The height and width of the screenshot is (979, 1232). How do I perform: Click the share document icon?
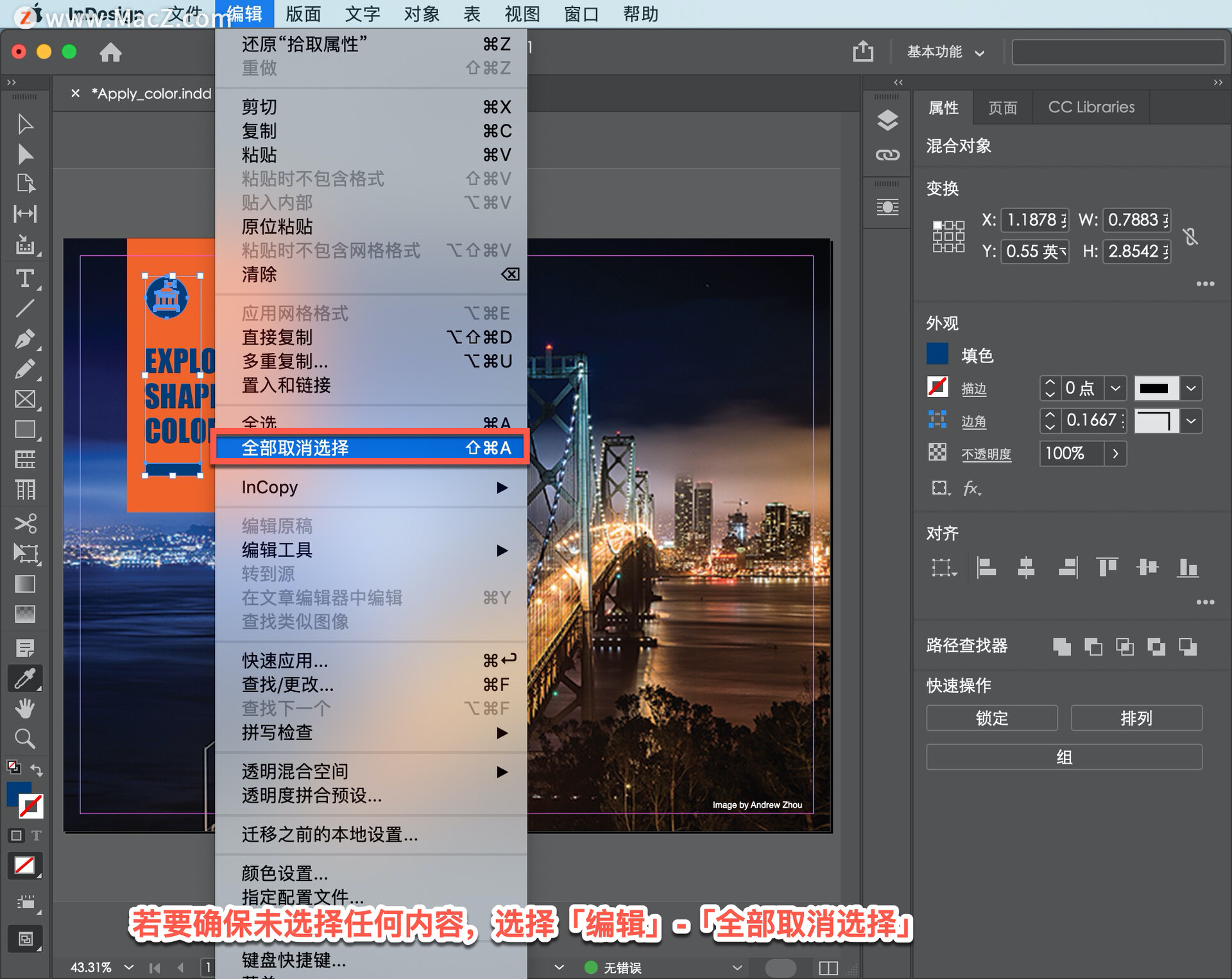pyautogui.click(x=862, y=51)
